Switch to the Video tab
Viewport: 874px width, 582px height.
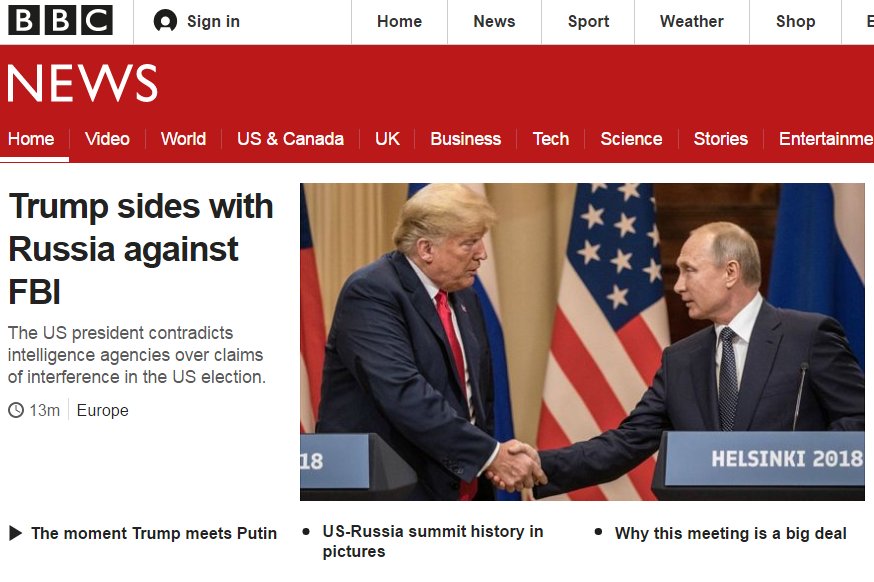(x=107, y=139)
